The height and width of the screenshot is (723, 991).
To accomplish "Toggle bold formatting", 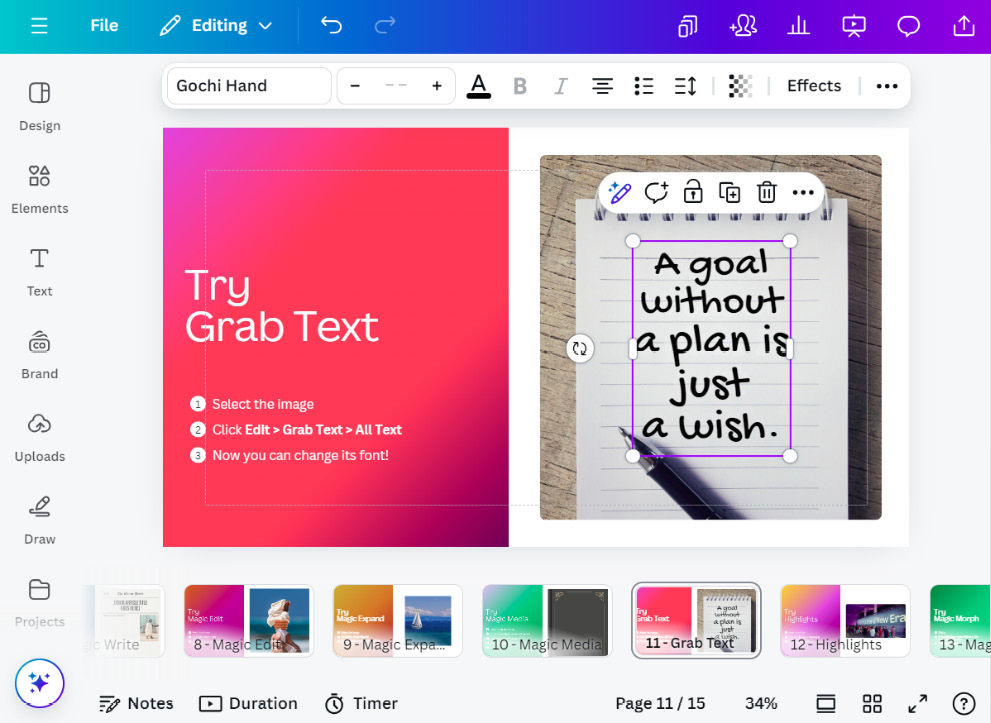I will point(520,86).
